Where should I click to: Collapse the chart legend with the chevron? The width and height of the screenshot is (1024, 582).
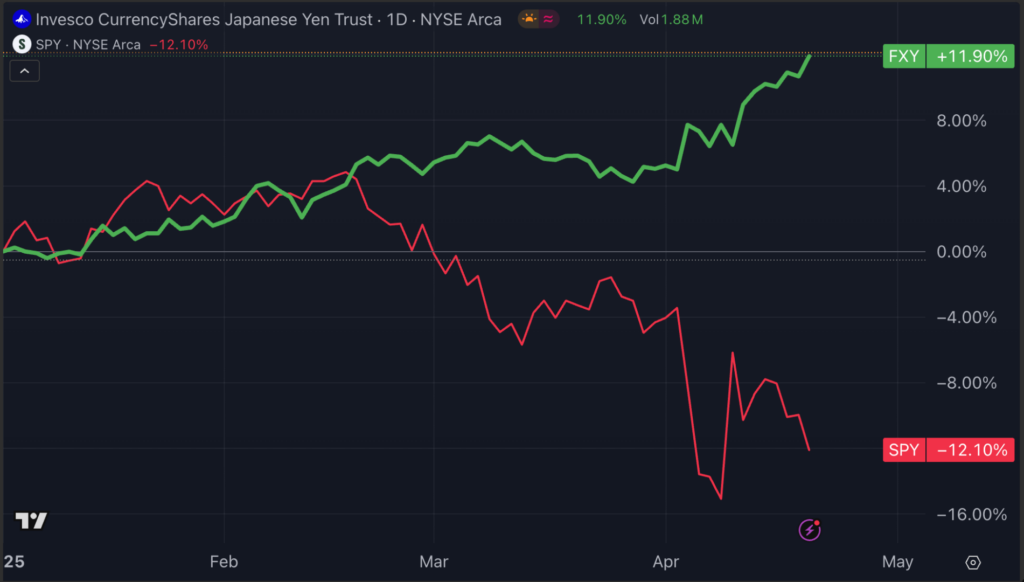24,70
